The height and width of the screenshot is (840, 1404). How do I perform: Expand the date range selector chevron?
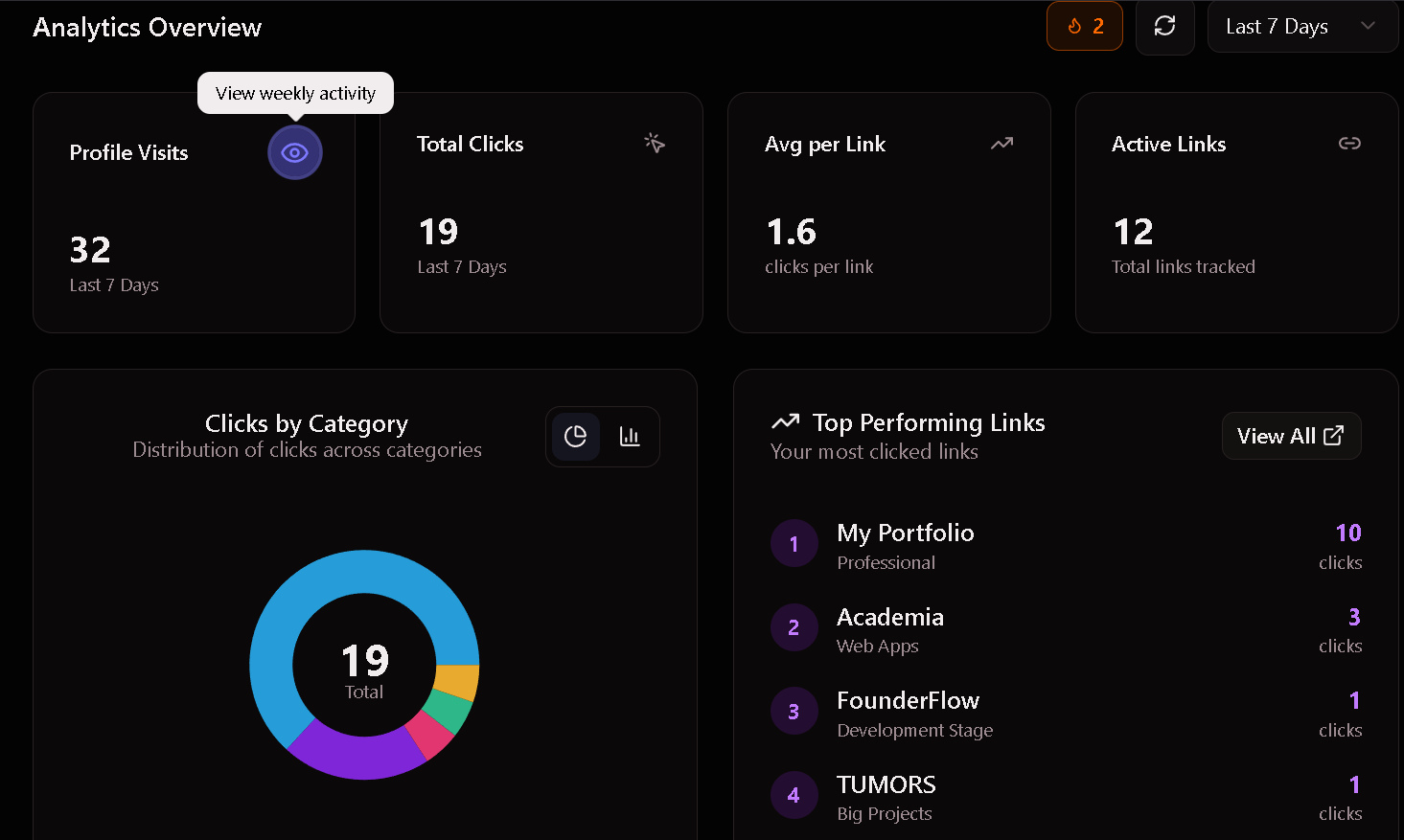[1366, 26]
